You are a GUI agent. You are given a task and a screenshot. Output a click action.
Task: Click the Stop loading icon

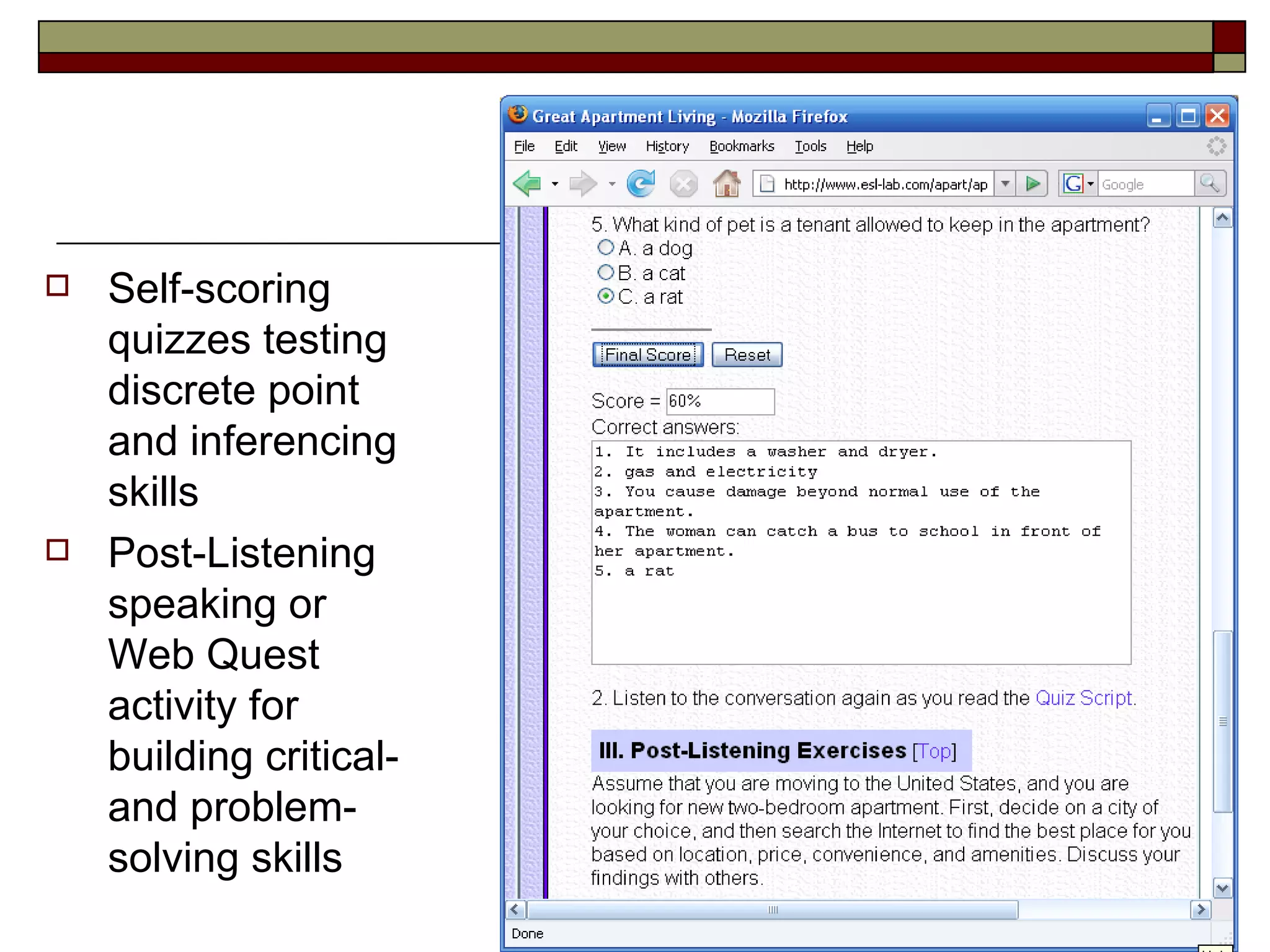point(683,184)
